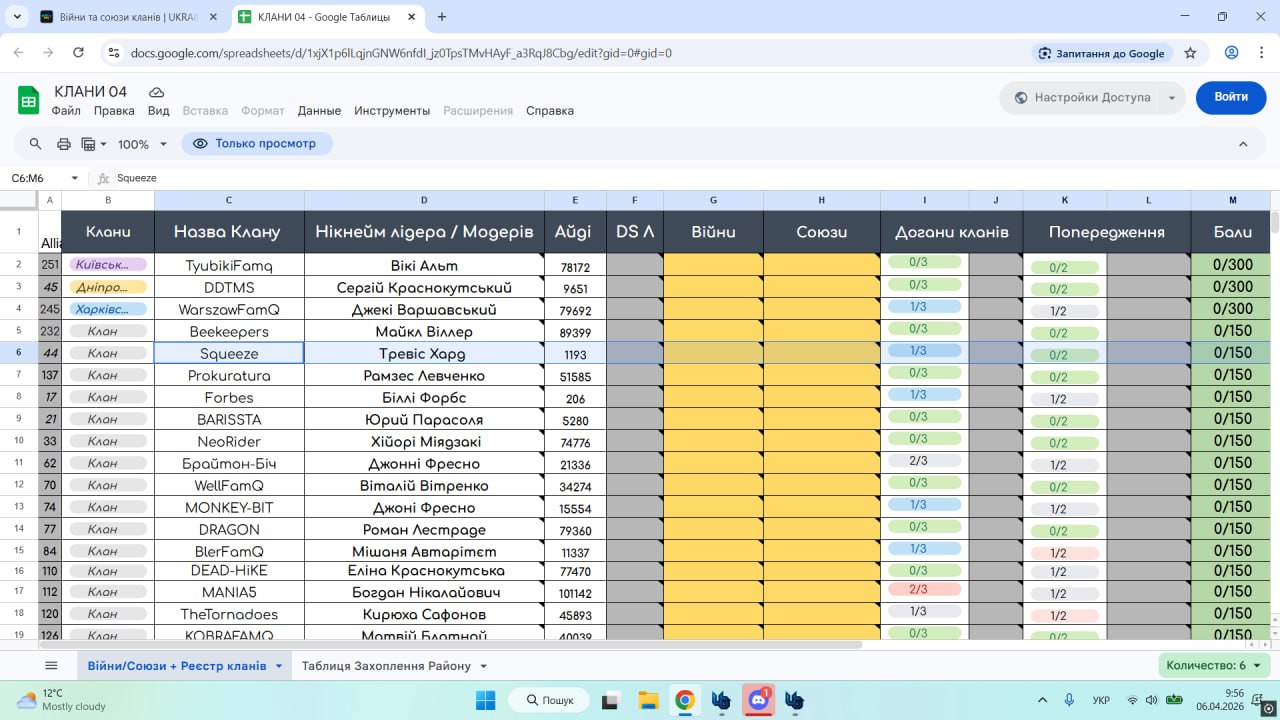This screenshot has width=1280, height=720.
Task: Open the all-sheets list hamburger icon
Action: click(x=52, y=666)
